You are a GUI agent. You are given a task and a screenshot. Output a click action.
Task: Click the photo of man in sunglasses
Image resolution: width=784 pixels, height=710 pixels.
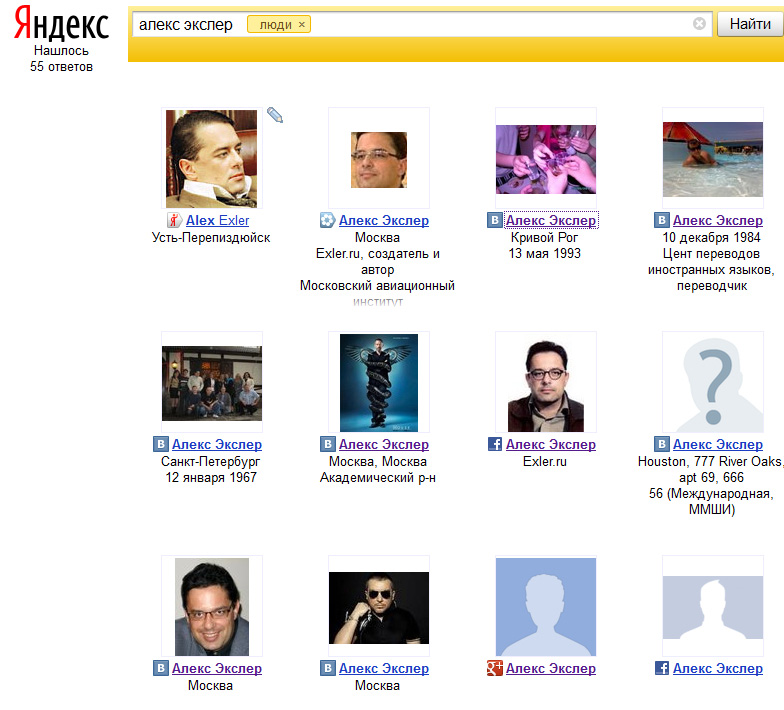(379, 607)
